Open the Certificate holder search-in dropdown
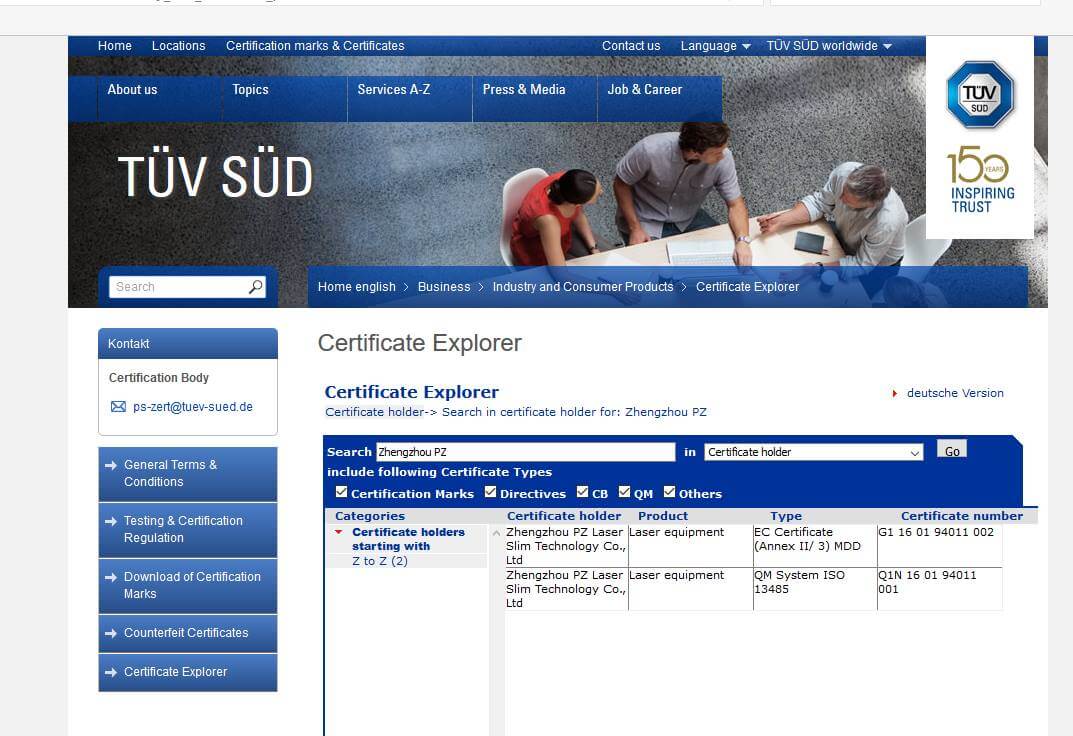Image resolution: width=1073 pixels, height=736 pixels. pos(814,452)
